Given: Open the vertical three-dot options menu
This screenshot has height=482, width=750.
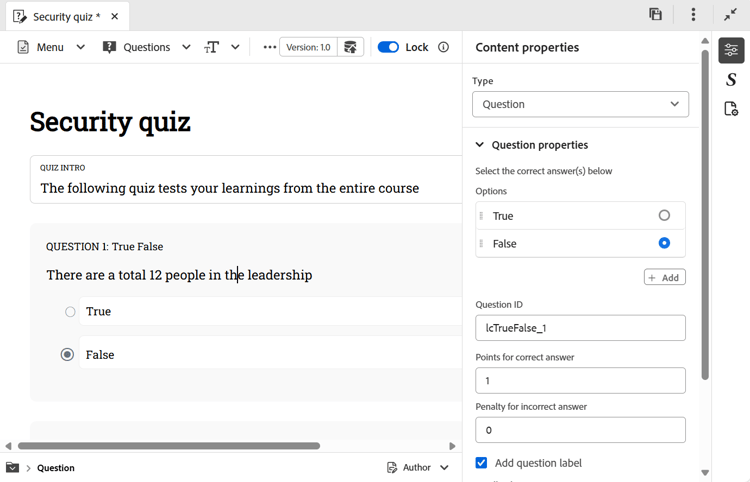Looking at the screenshot, I should [x=693, y=14].
